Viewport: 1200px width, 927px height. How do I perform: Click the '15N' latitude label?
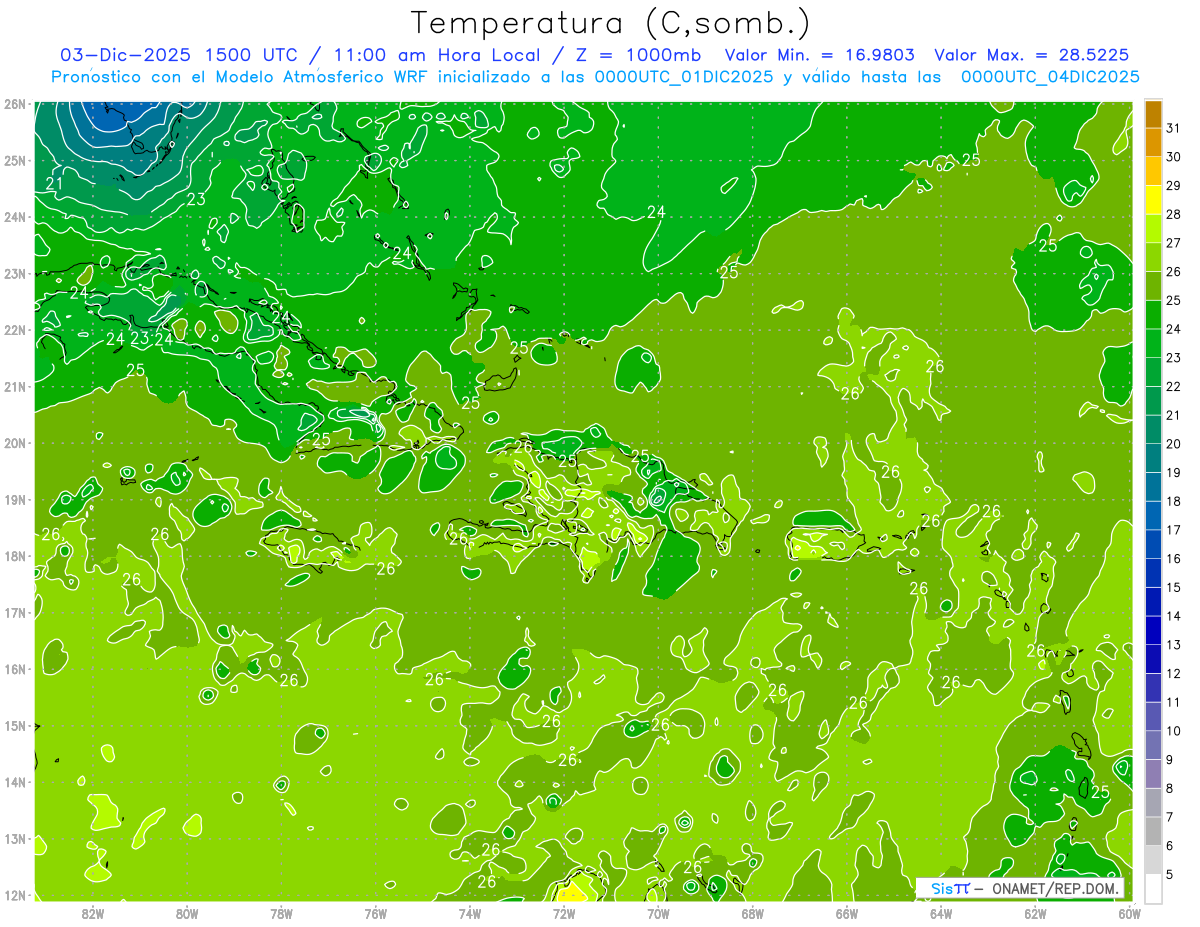[x=15, y=725]
